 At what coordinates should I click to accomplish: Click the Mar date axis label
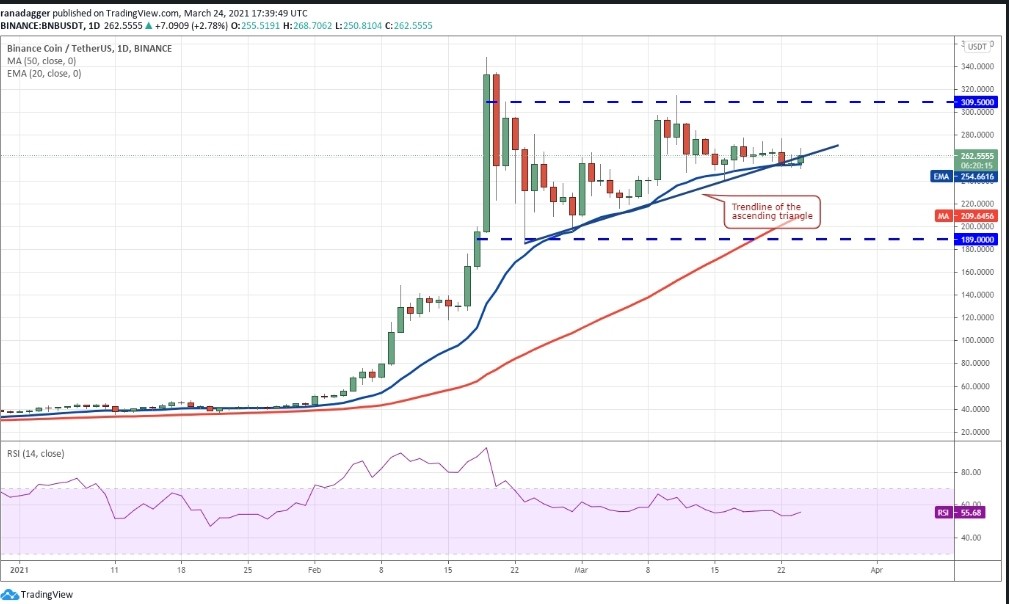(x=581, y=570)
